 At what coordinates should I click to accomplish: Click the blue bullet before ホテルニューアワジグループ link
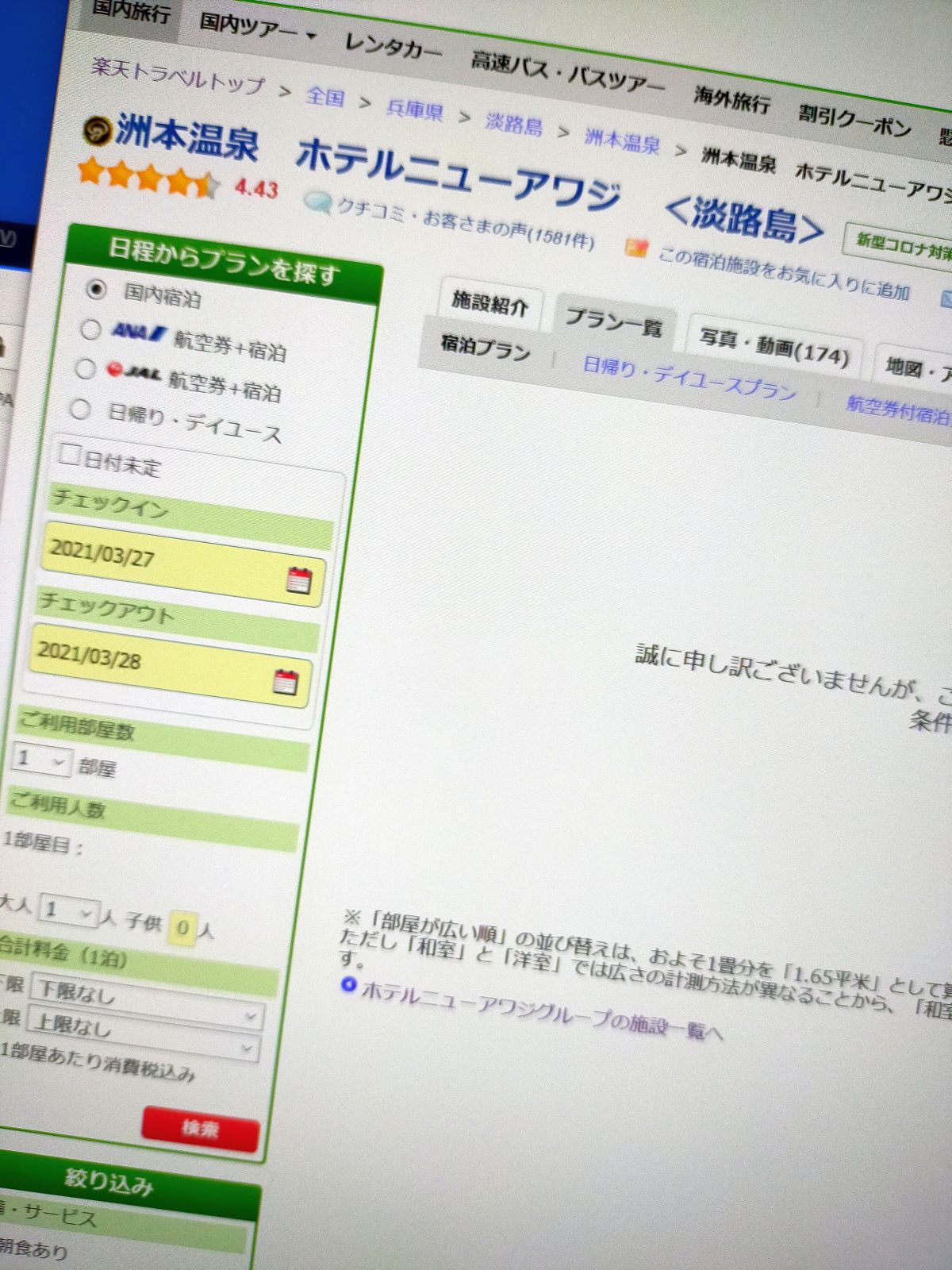click(348, 984)
